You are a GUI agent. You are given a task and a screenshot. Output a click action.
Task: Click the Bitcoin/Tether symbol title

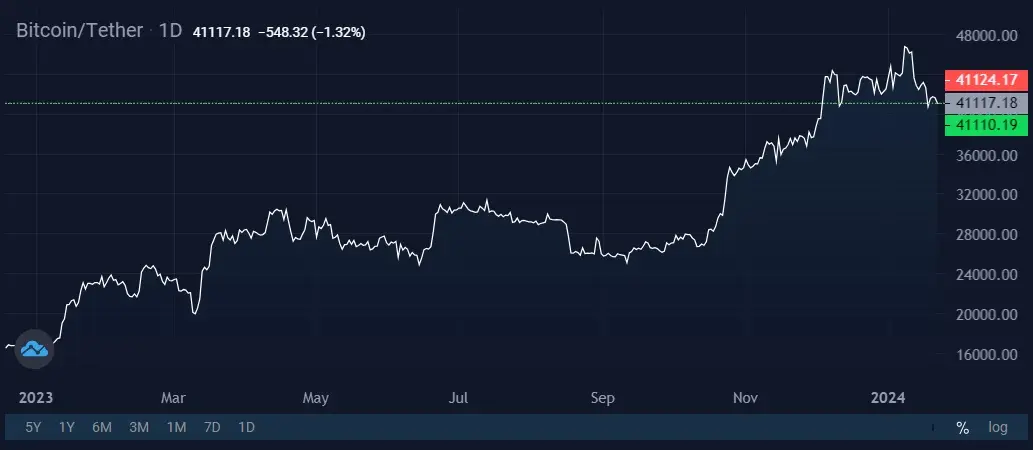[79, 30]
